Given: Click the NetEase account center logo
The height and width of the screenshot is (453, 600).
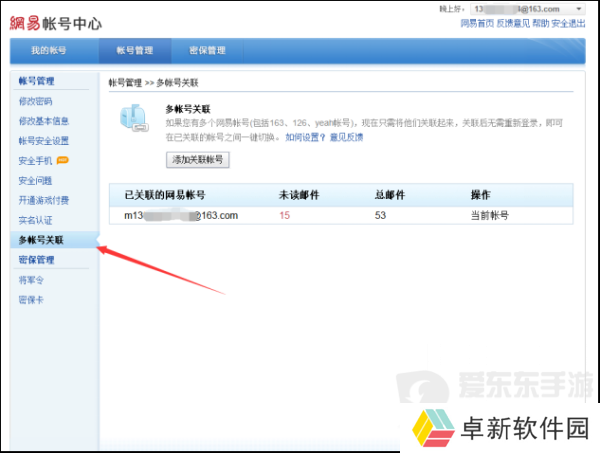Looking at the screenshot, I should click(56, 23).
